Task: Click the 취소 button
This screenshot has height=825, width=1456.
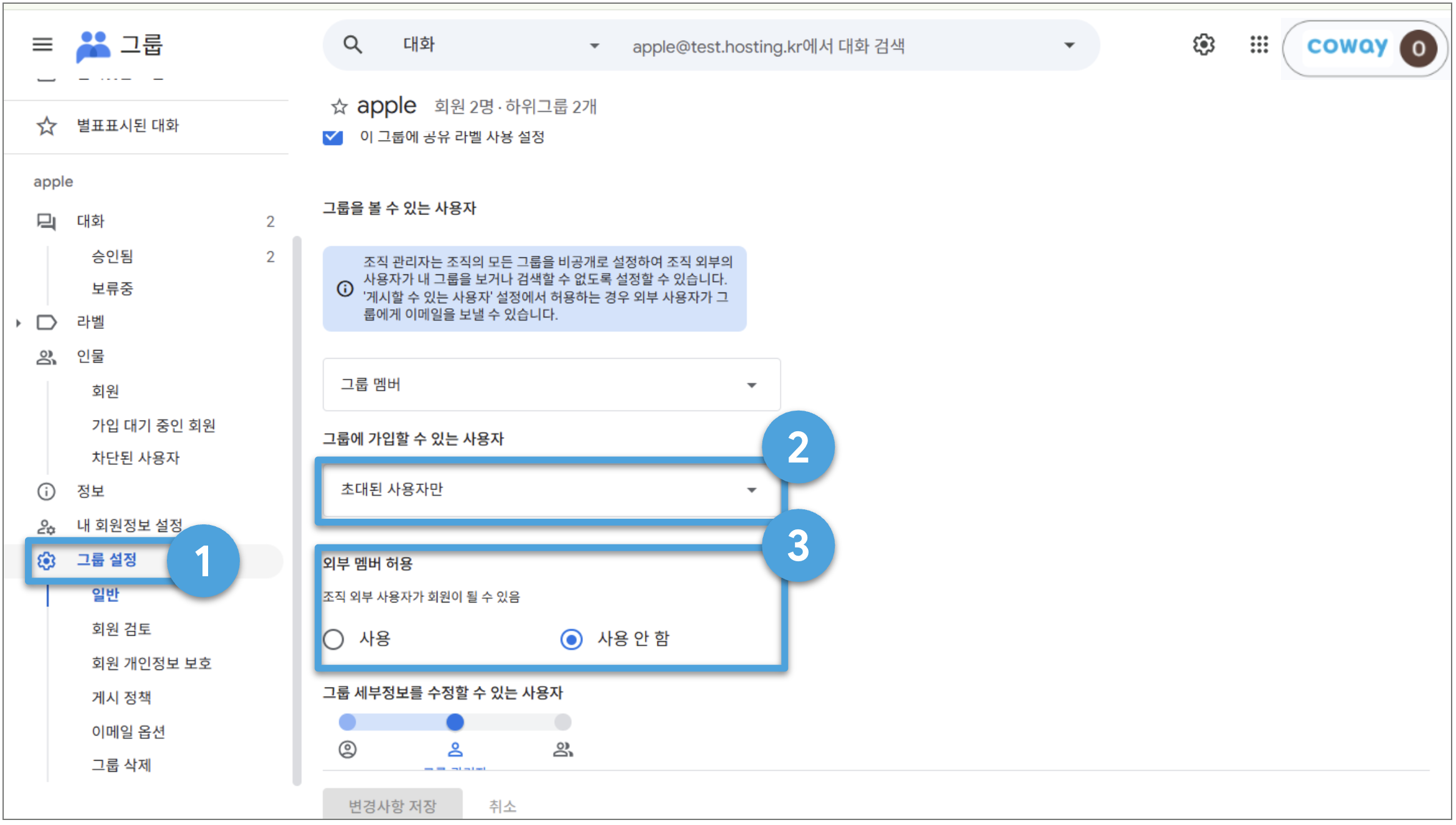Action: (x=502, y=806)
